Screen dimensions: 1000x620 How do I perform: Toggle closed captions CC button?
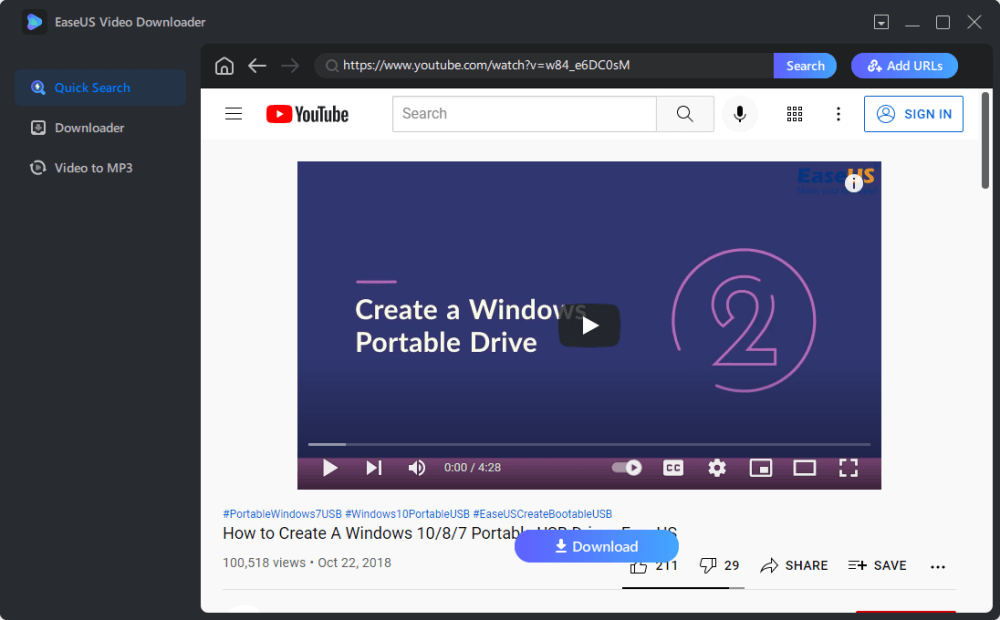(x=673, y=467)
